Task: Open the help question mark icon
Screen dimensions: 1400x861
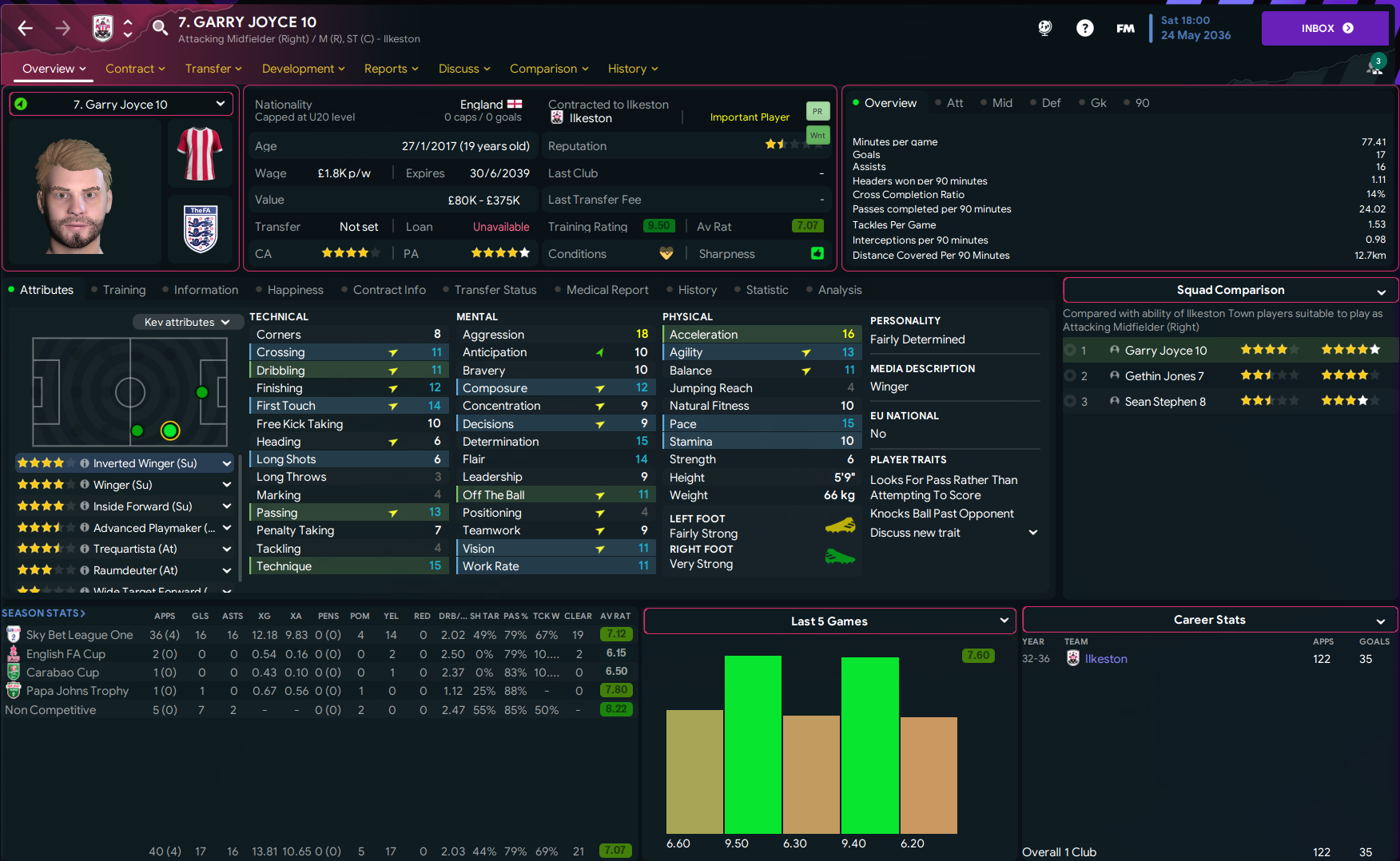Action: (x=1084, y=29)
